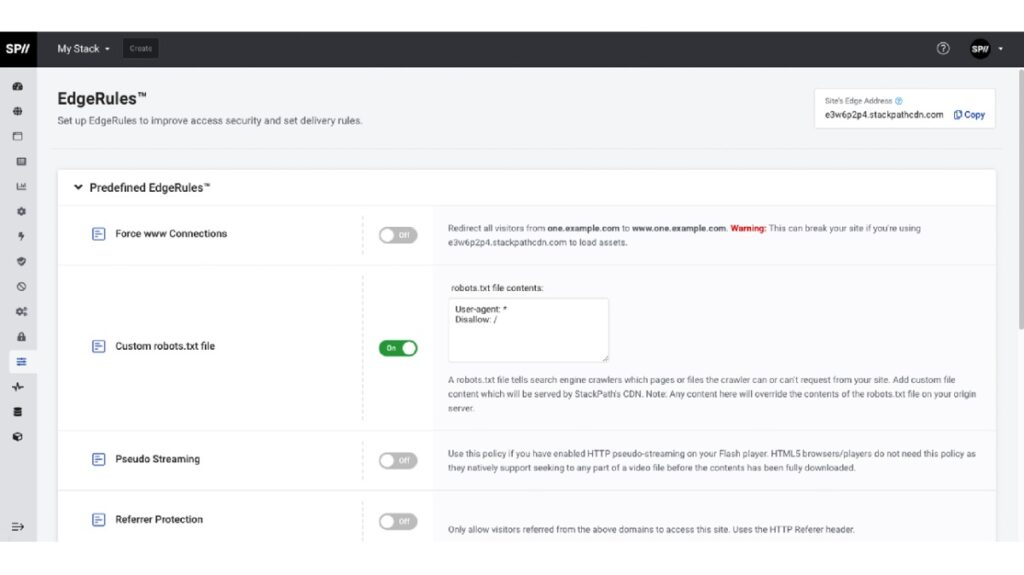Image resolution: width=1024 pixels, height=575 pixels.
Task: Open the help question mark icon
Action: (x=942, y=48)
